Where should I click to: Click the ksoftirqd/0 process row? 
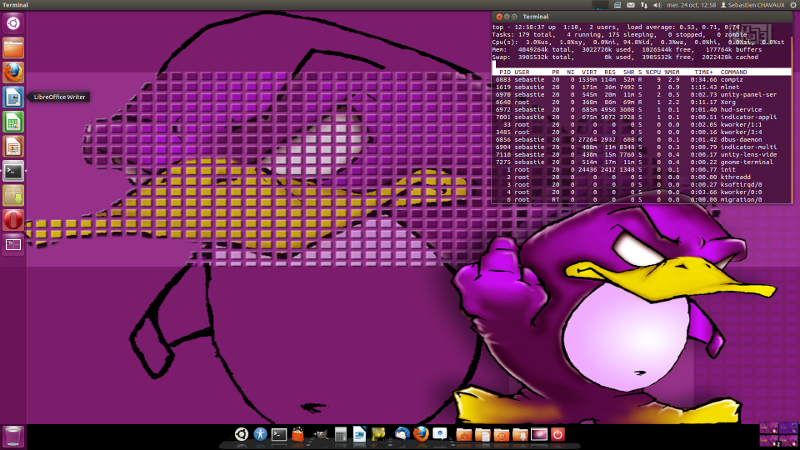tap(642, 185)
